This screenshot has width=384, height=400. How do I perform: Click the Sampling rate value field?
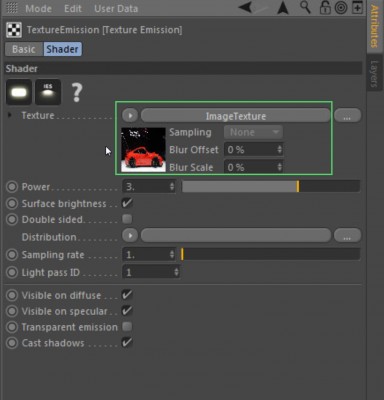point(146,255)
